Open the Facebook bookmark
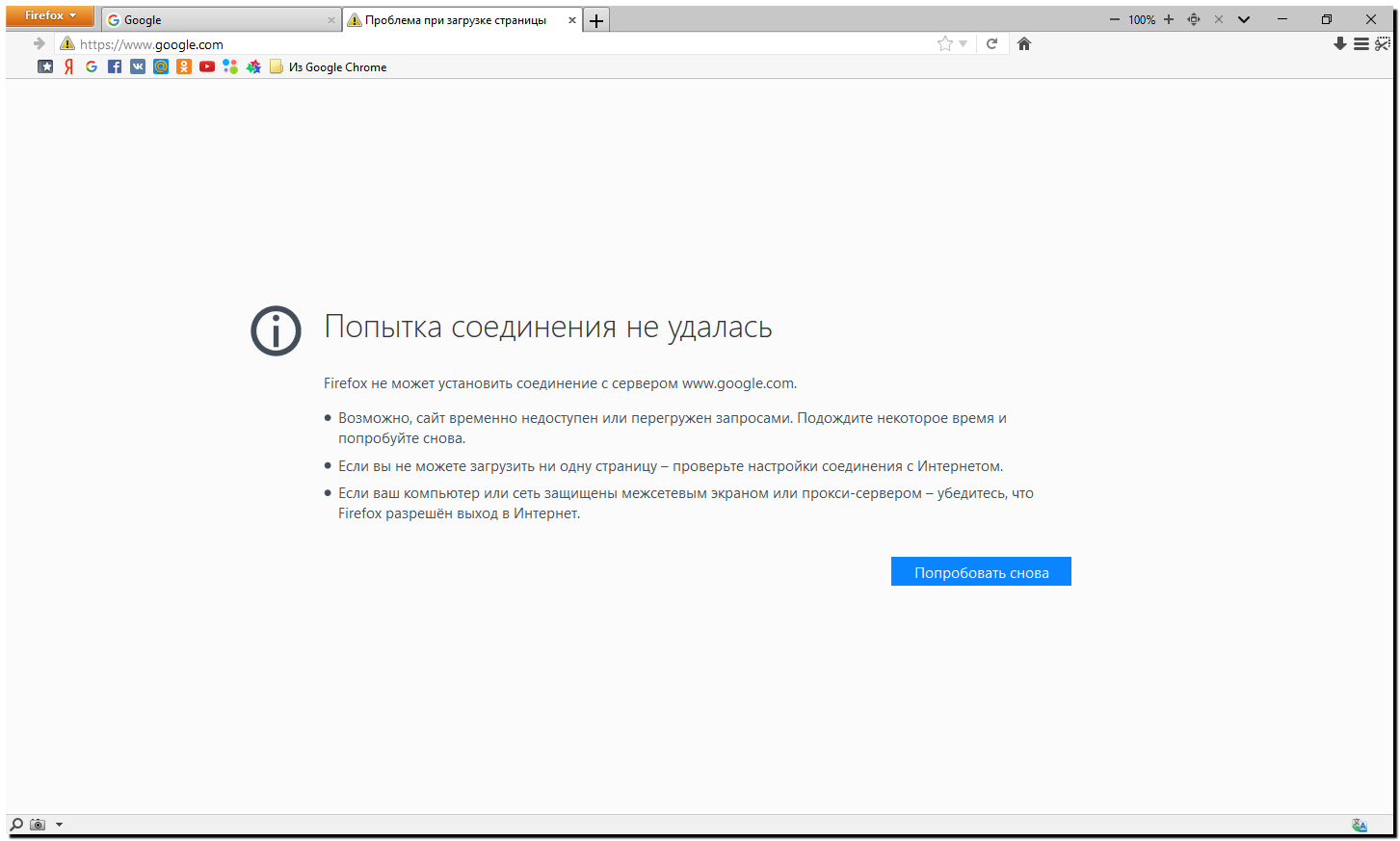Image resolution: width=1400 pixels, height=841 pixels. [115, 66]
